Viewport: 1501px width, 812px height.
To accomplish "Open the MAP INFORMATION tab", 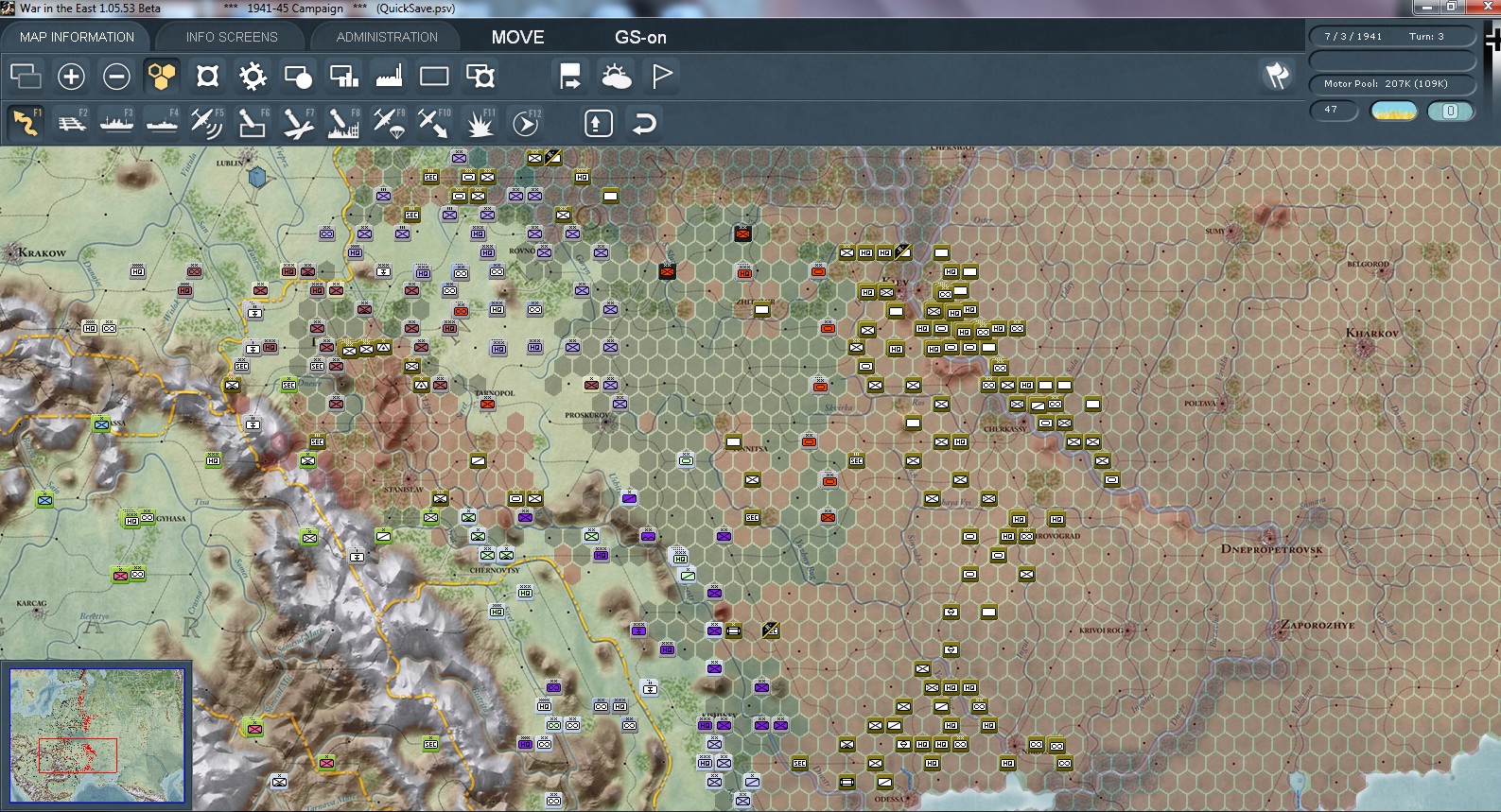I will (x=77, y=37).
